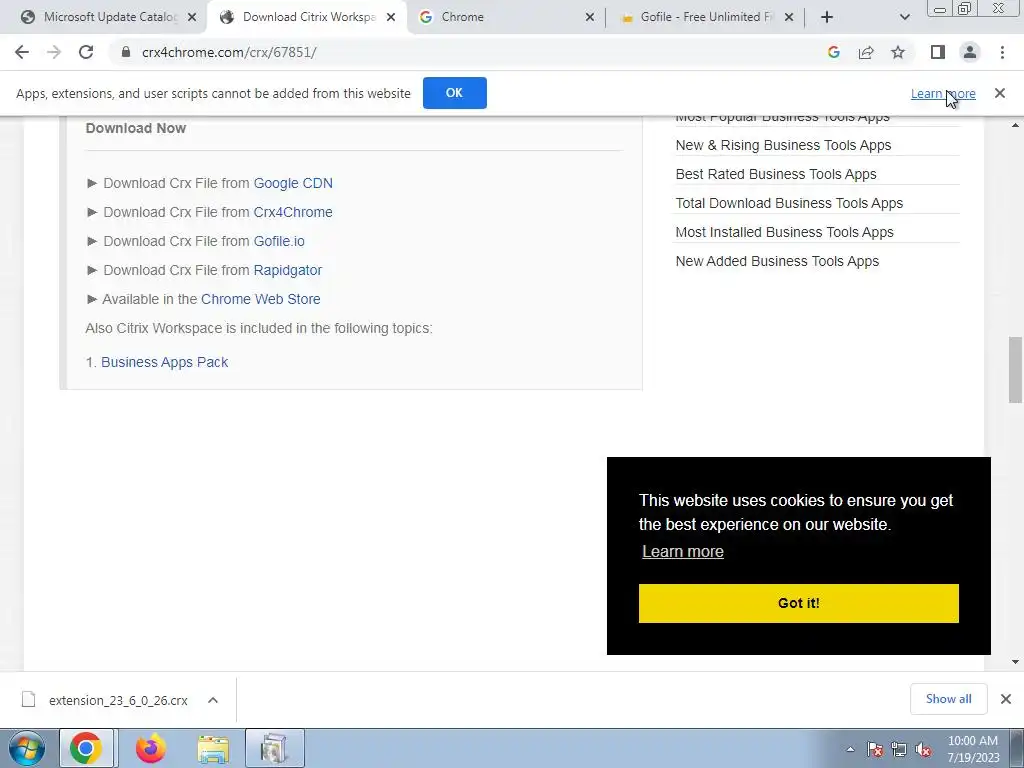This screenshot has width=1024, height=768.
Task: Open Learn more link in infobar
Action: point(943,93)
